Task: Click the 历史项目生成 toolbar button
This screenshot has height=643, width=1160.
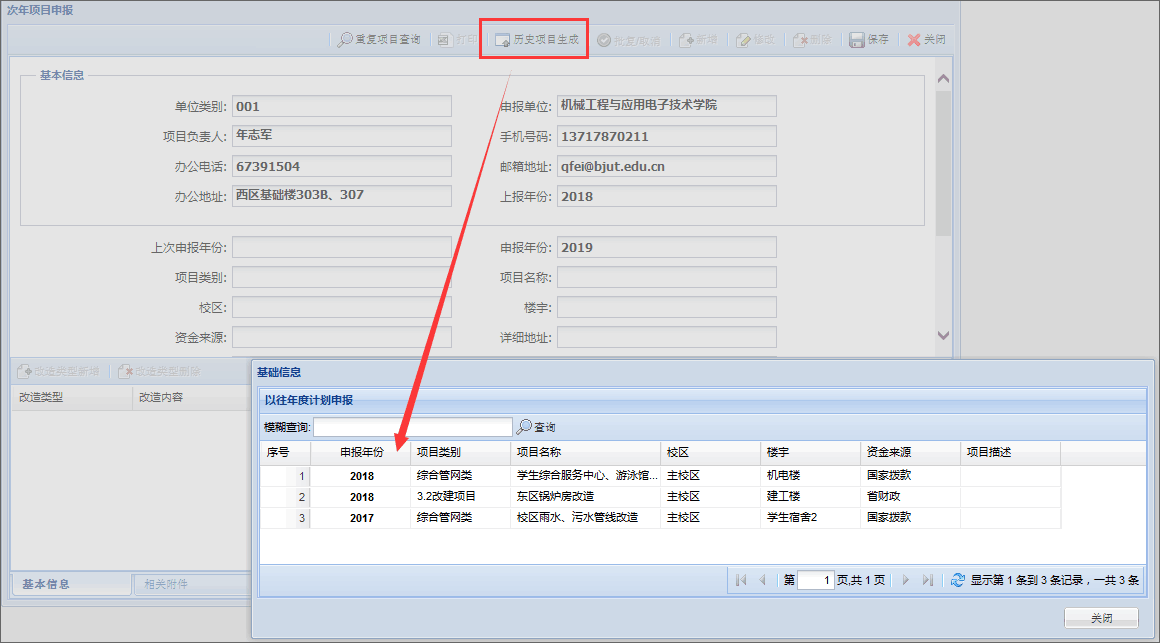Action: 536,40
